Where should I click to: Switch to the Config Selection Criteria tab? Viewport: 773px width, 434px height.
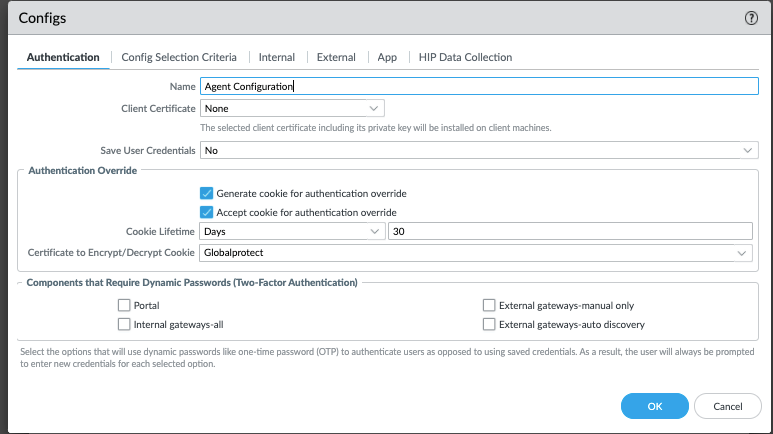(x=179, y=58)
